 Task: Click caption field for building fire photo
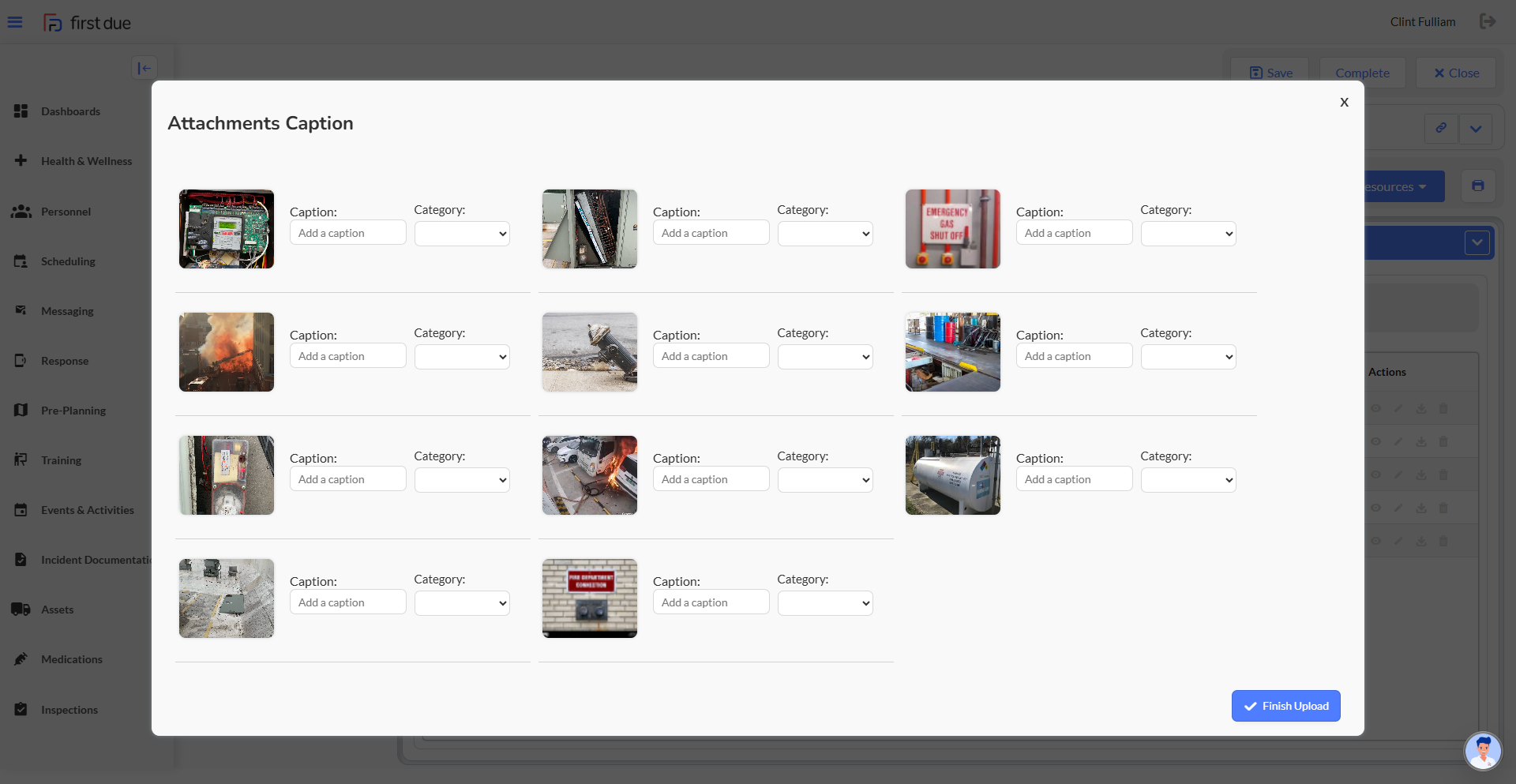347,356
